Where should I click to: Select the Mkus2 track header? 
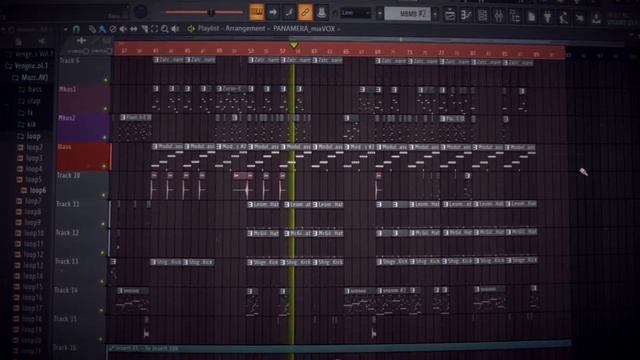pos(84,128)
